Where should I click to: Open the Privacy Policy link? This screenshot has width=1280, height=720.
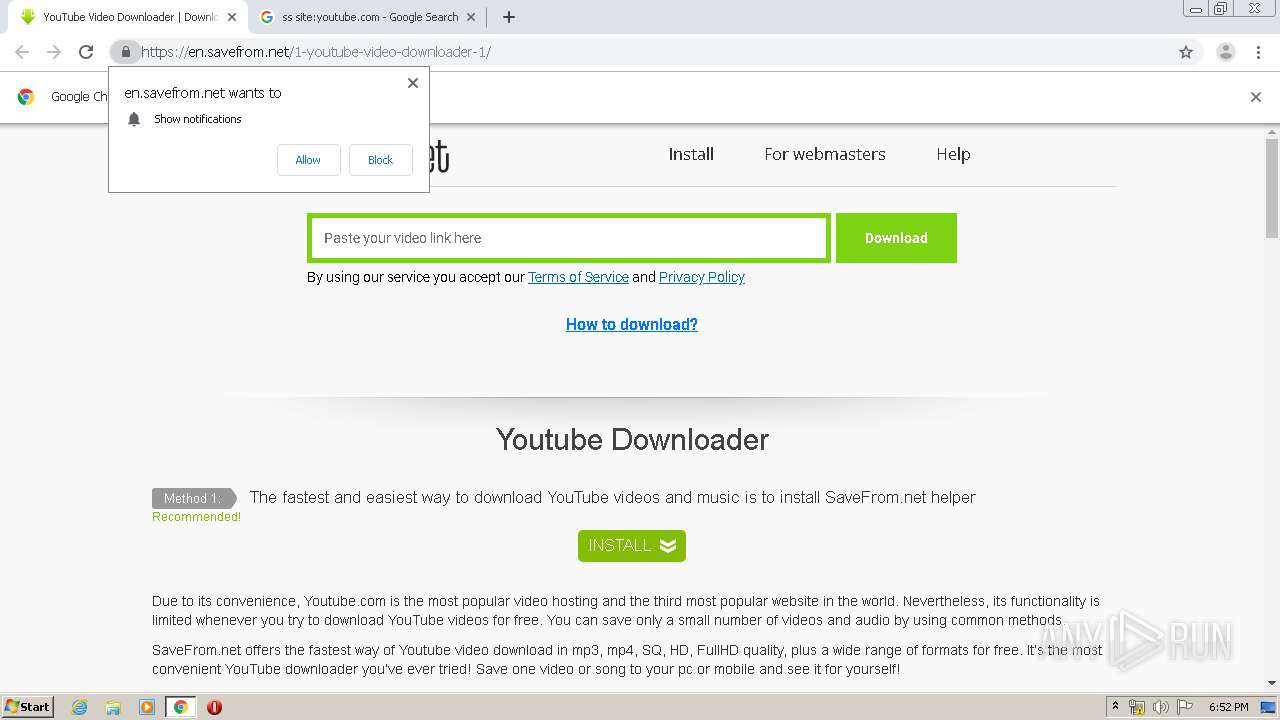pos(702,277)
